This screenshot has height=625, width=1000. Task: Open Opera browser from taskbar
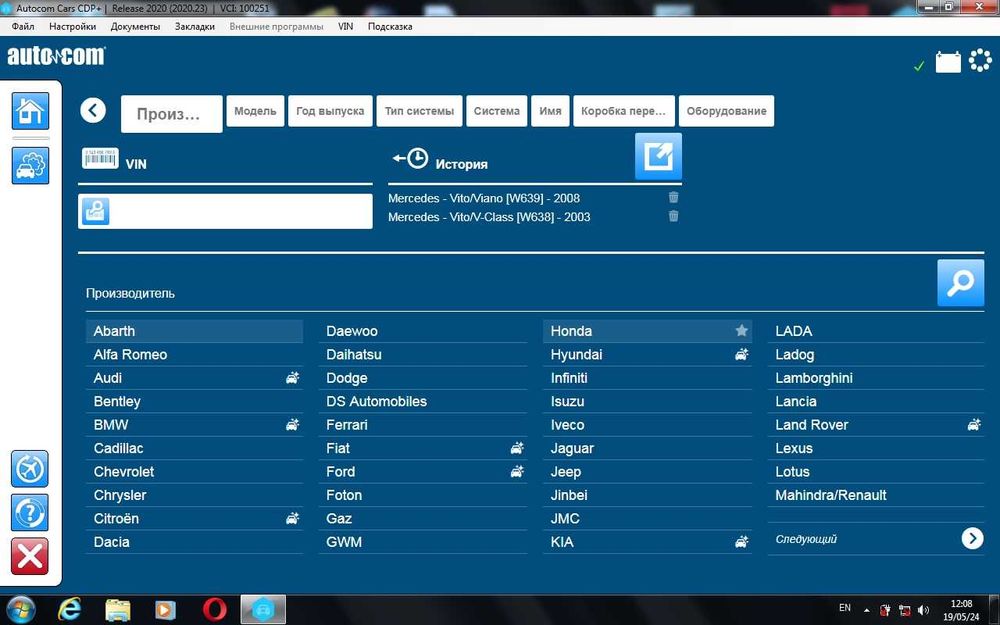[x=214, y=610]
